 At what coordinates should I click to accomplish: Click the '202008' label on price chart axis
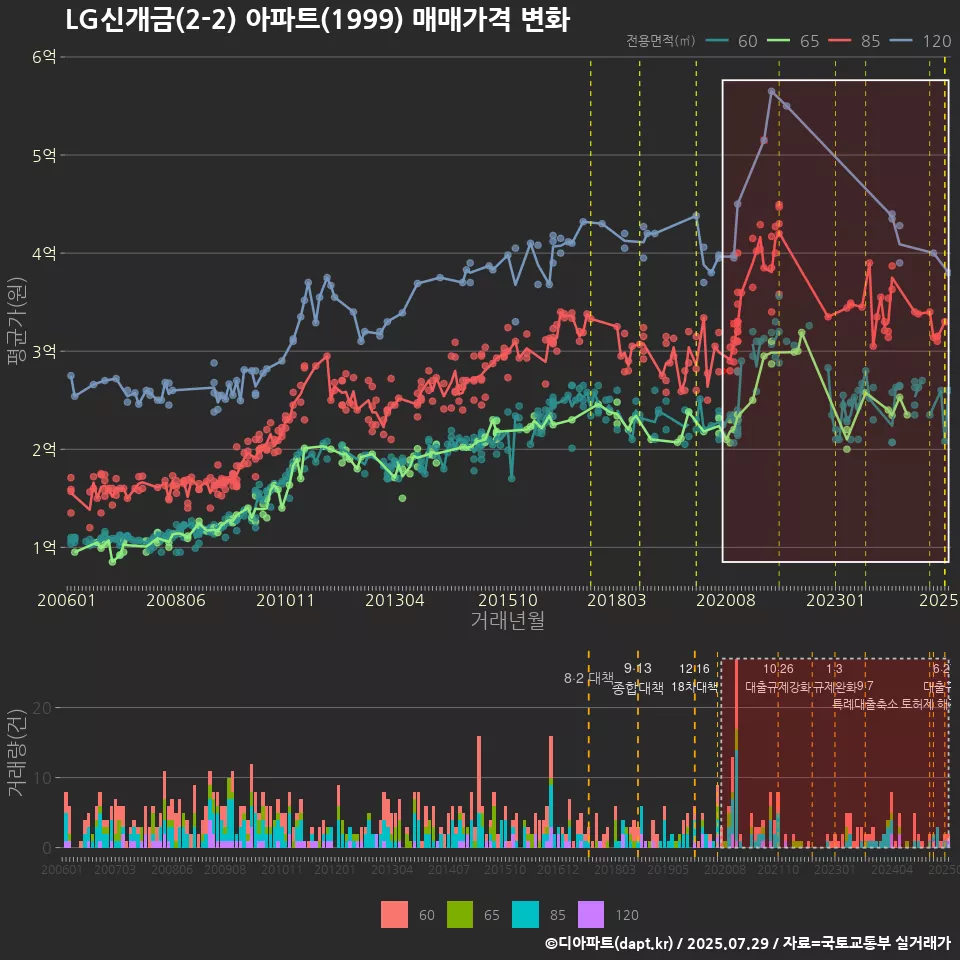point(726,599)
